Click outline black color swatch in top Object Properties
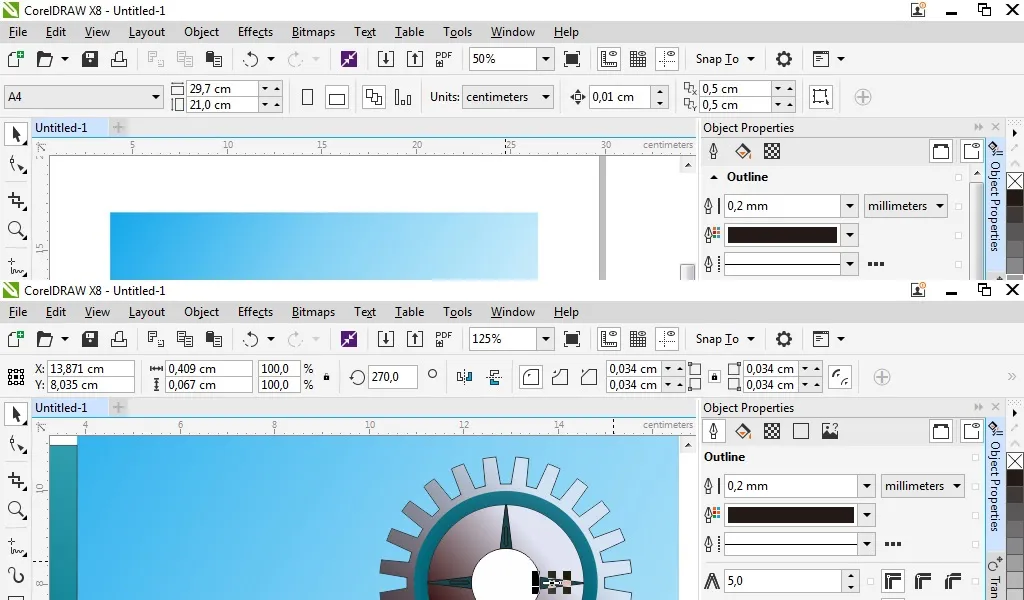This screenshot has width=1024, height=600. pos(782,235)
